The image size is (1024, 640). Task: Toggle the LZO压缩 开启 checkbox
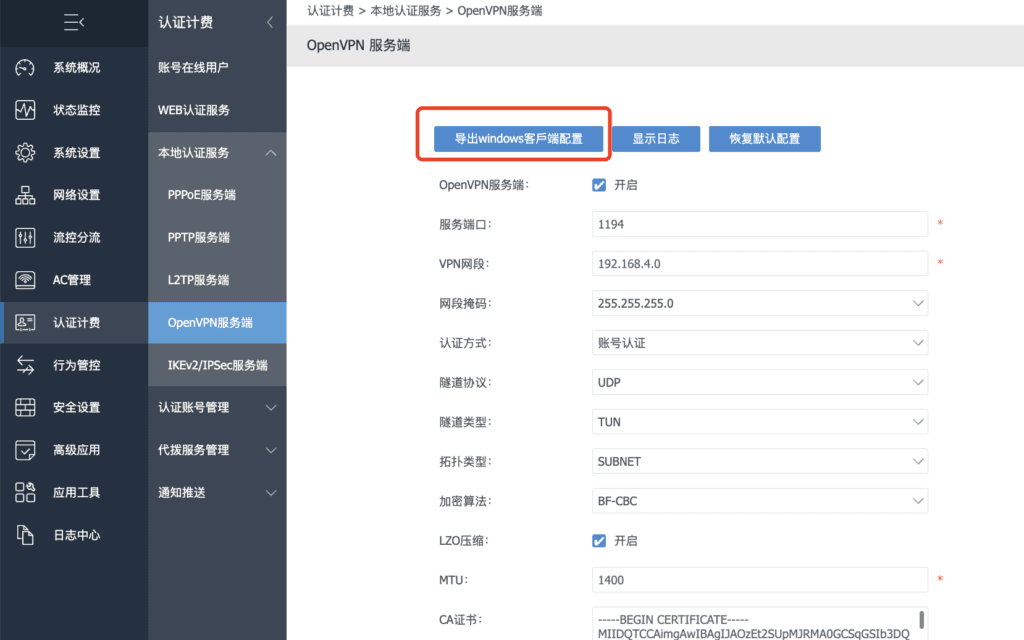click(599, 541)
